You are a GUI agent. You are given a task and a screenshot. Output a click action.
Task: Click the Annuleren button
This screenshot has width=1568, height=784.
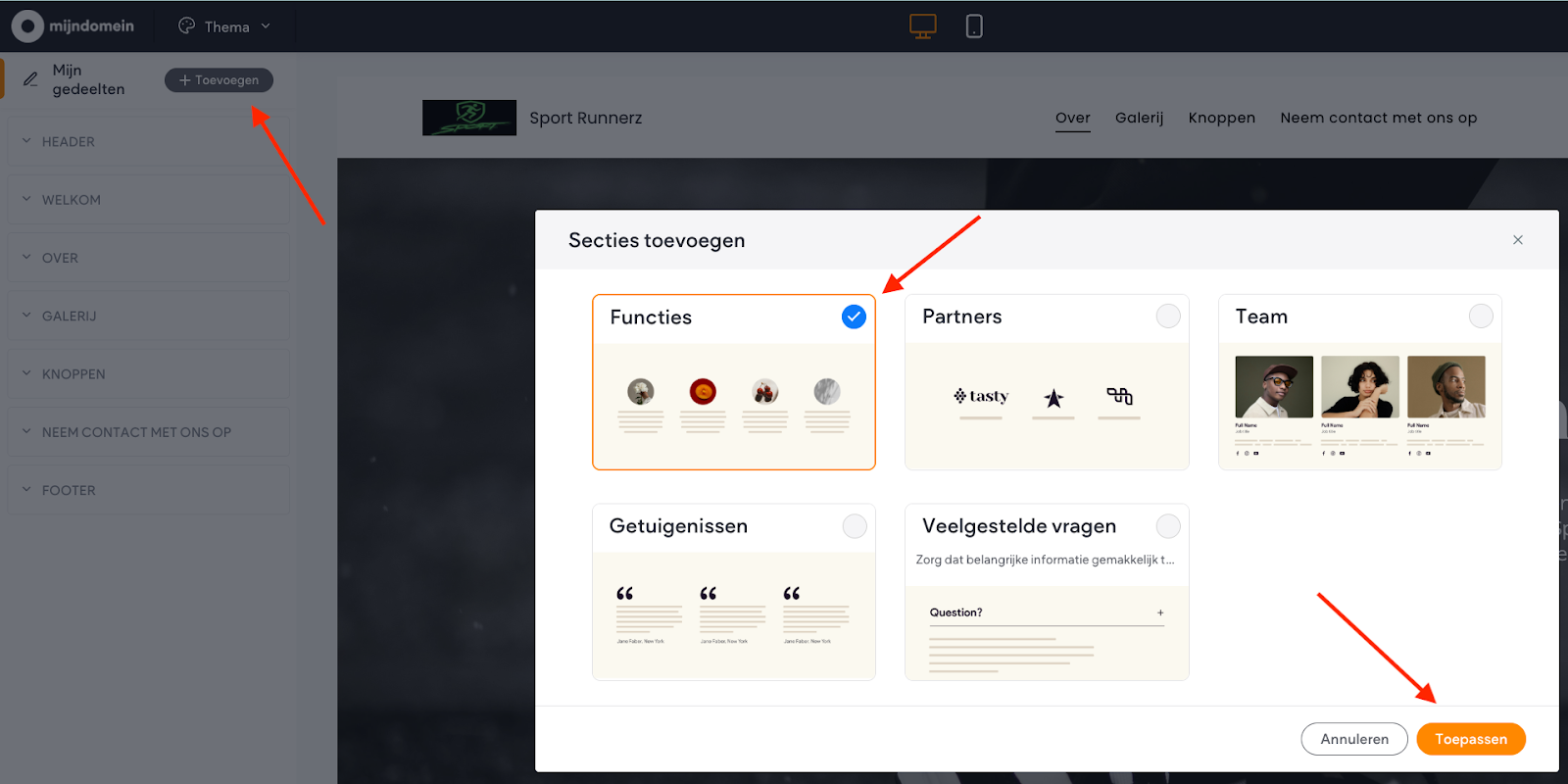(1353, 739)
